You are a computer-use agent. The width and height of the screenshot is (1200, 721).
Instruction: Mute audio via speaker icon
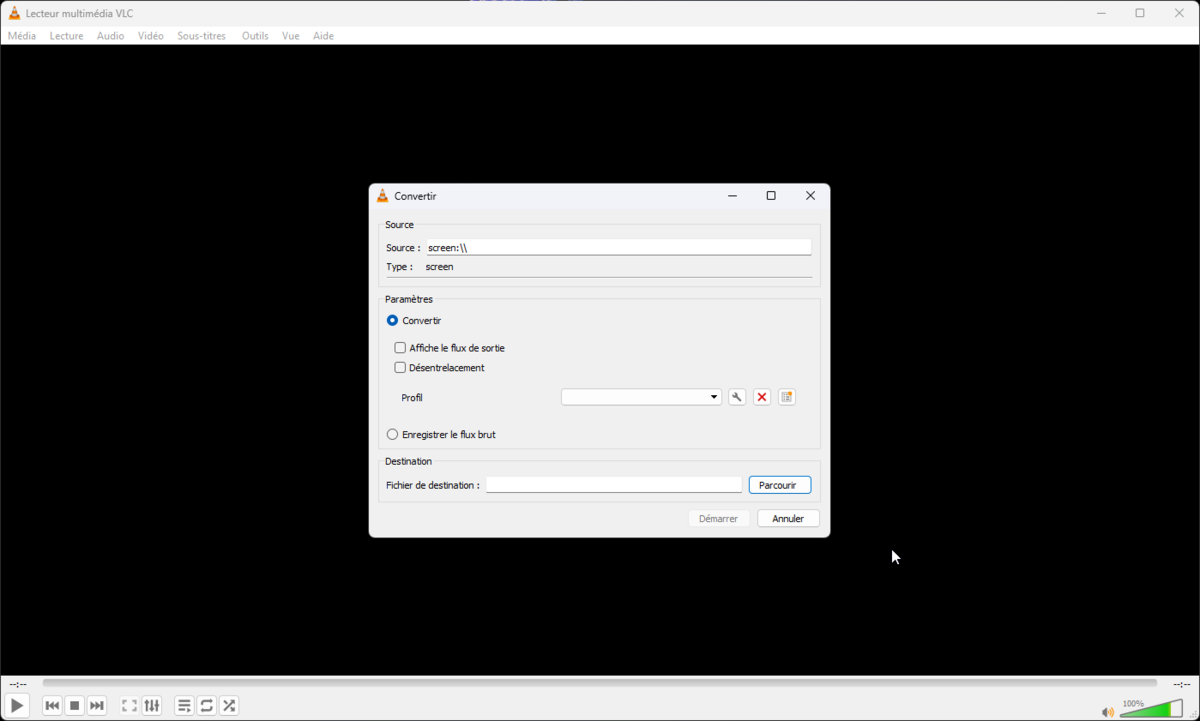click(1107, 712)
